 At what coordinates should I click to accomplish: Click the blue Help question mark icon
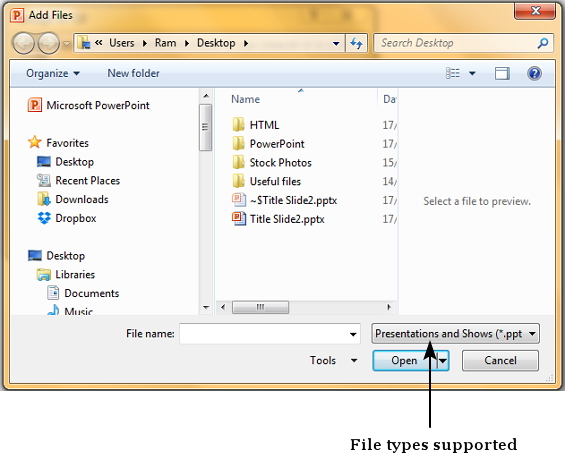click(x=534, y=73)
